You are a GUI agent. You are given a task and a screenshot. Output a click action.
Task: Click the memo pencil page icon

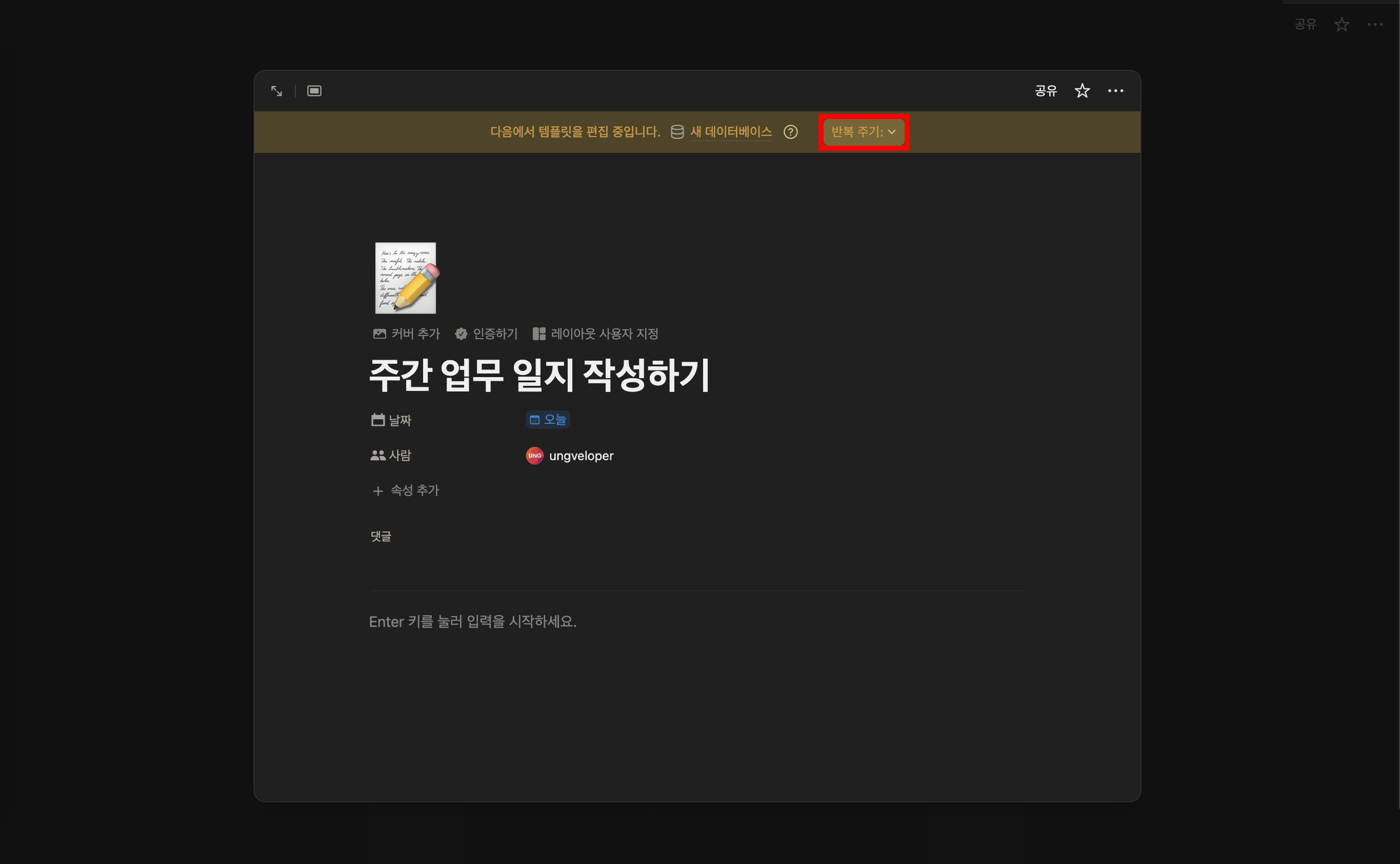pos(406,278)
